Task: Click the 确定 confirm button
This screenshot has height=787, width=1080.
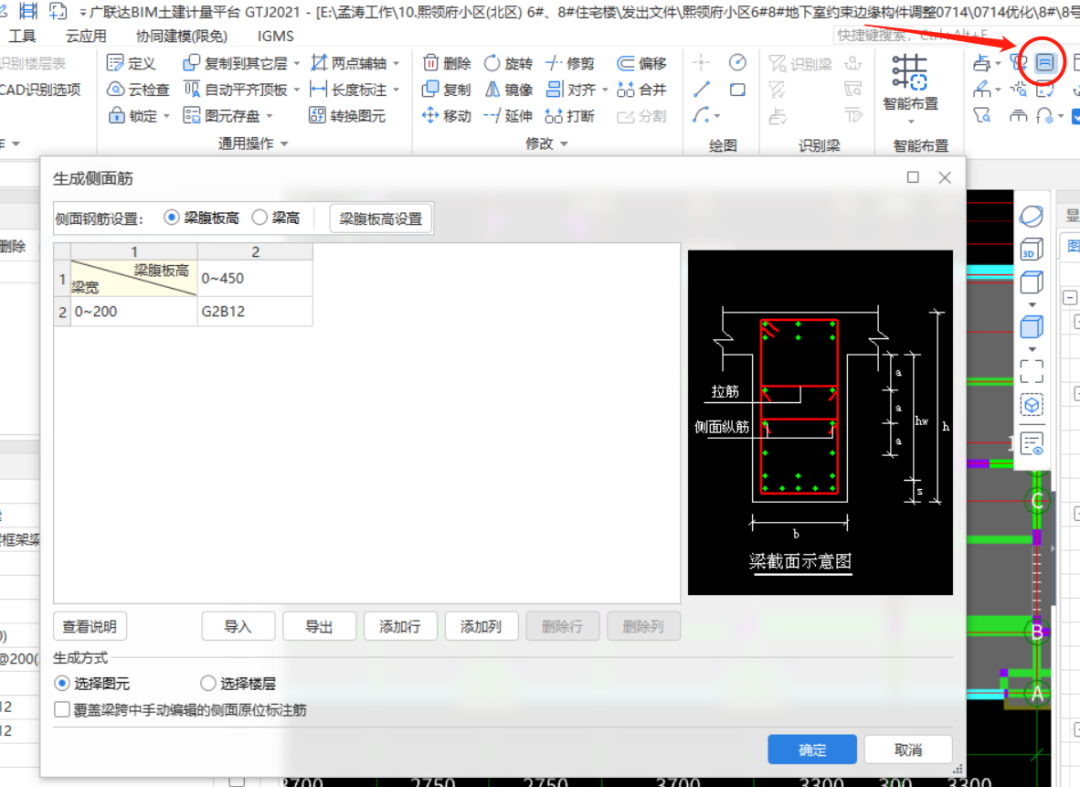Action: pos(812,750)
